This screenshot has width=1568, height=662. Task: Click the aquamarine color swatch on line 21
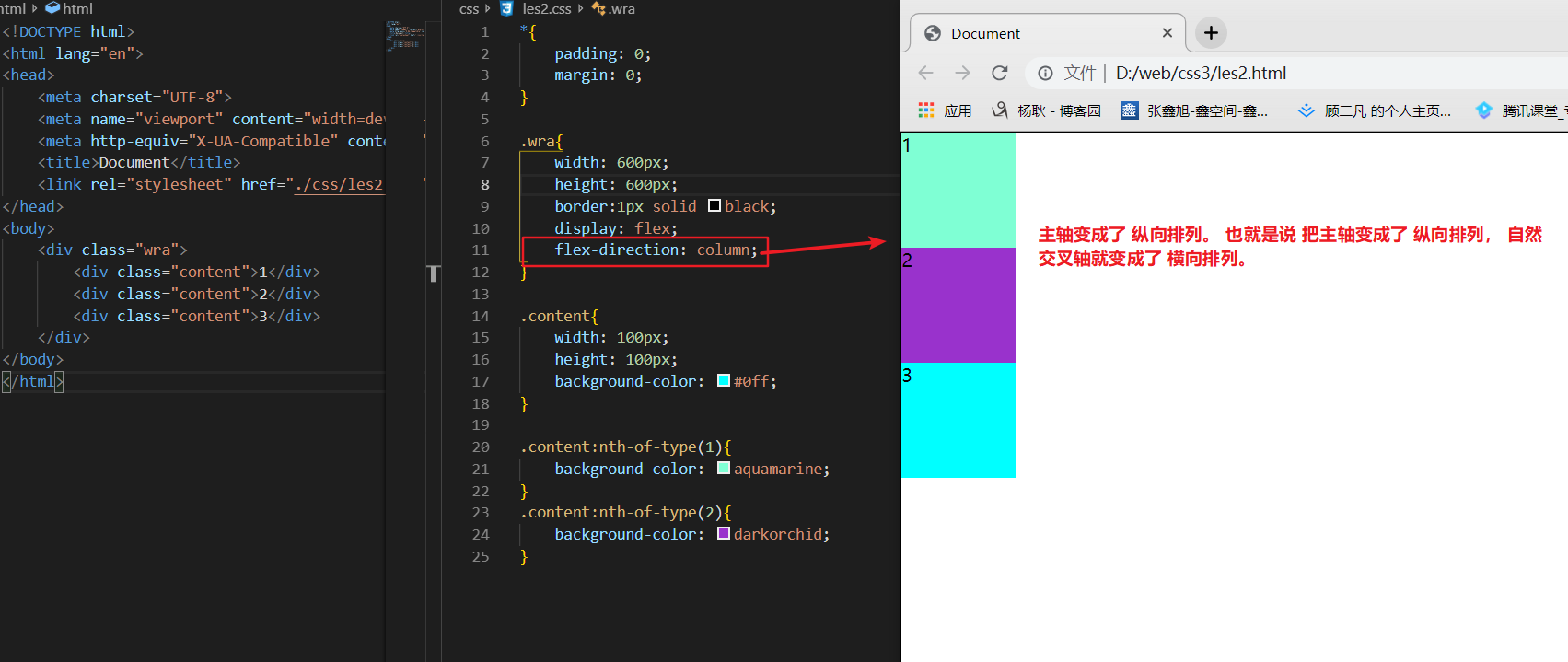[724, 468]
